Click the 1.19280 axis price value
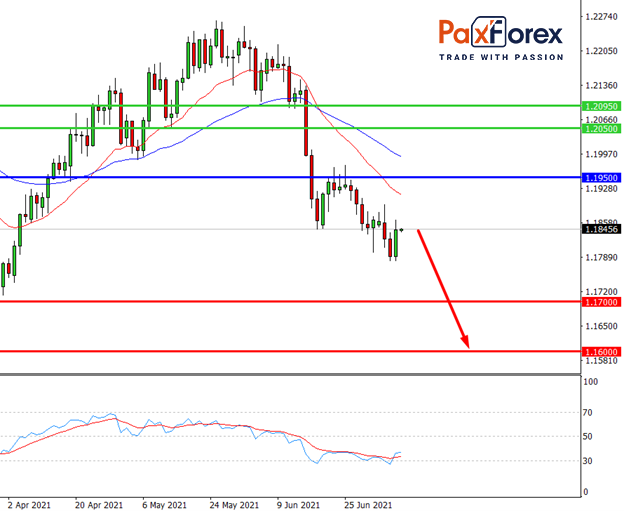Screen dimensions: 624x511 point(601,188)
